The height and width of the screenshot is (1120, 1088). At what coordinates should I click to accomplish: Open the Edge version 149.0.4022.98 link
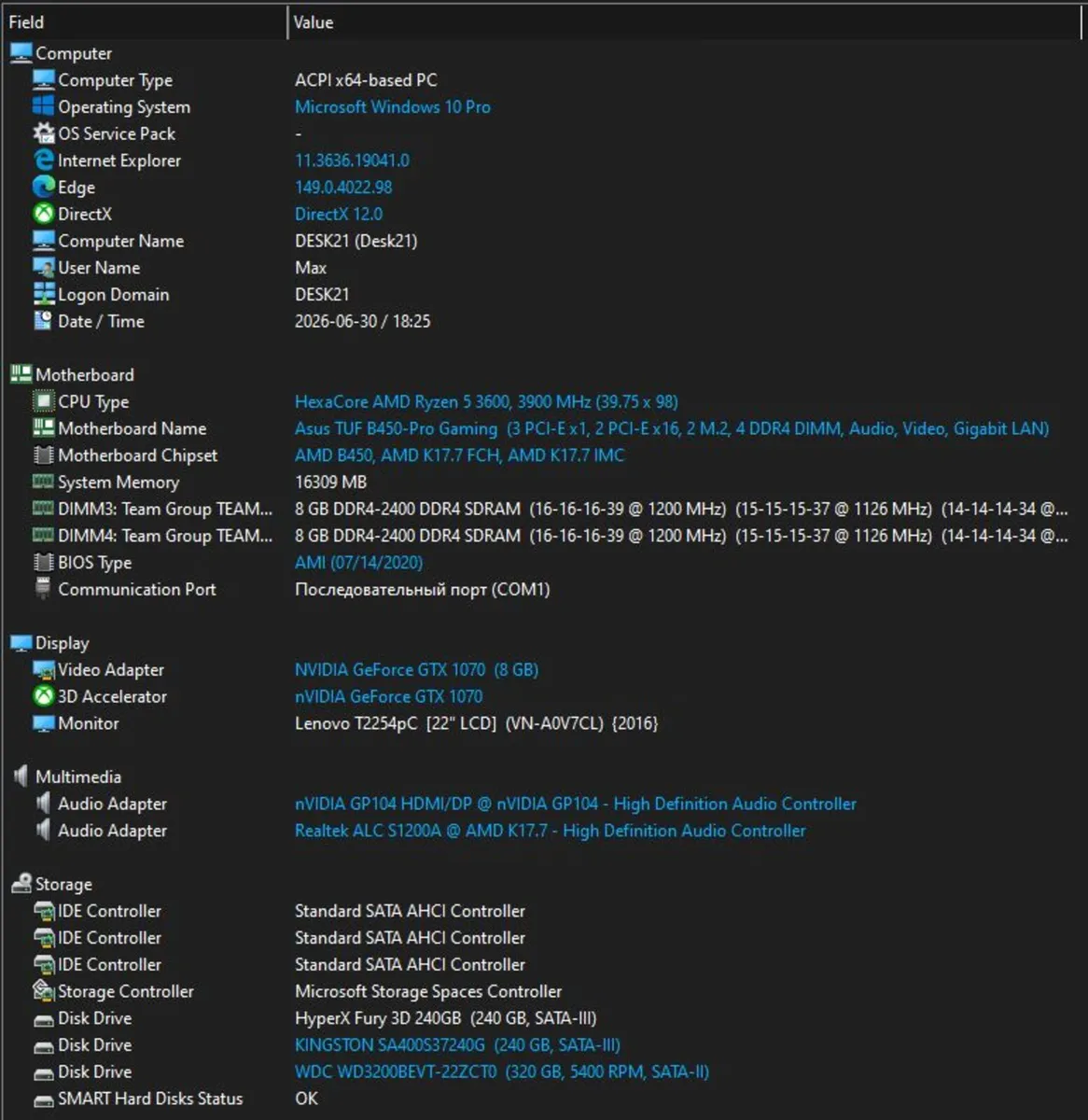(343, 188)
